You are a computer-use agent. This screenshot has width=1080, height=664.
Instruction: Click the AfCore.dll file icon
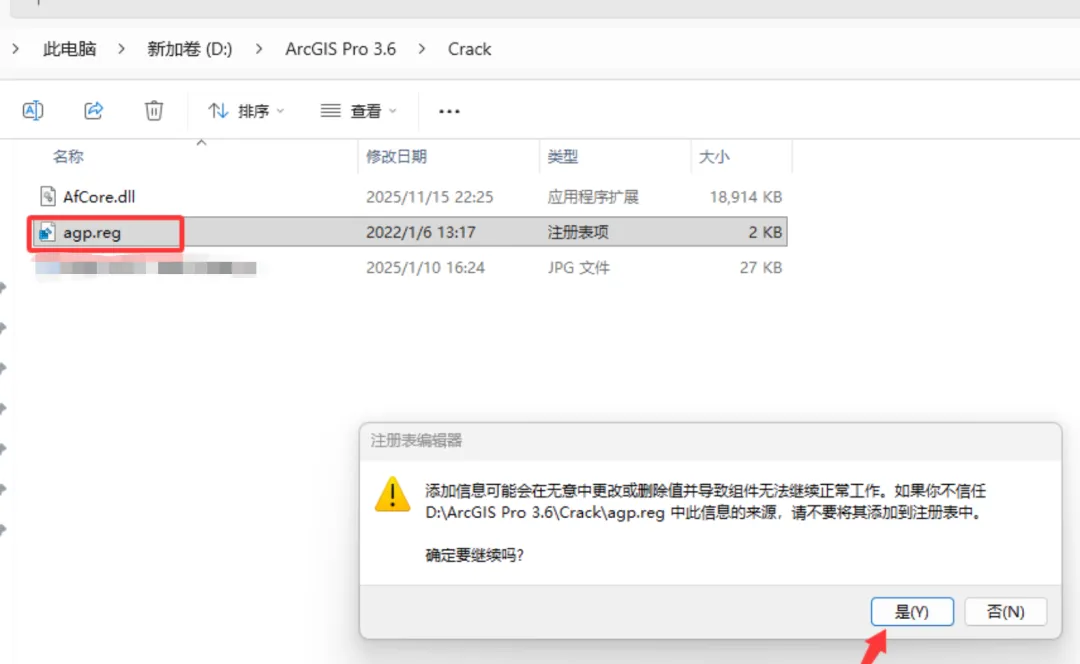(48, 196)
